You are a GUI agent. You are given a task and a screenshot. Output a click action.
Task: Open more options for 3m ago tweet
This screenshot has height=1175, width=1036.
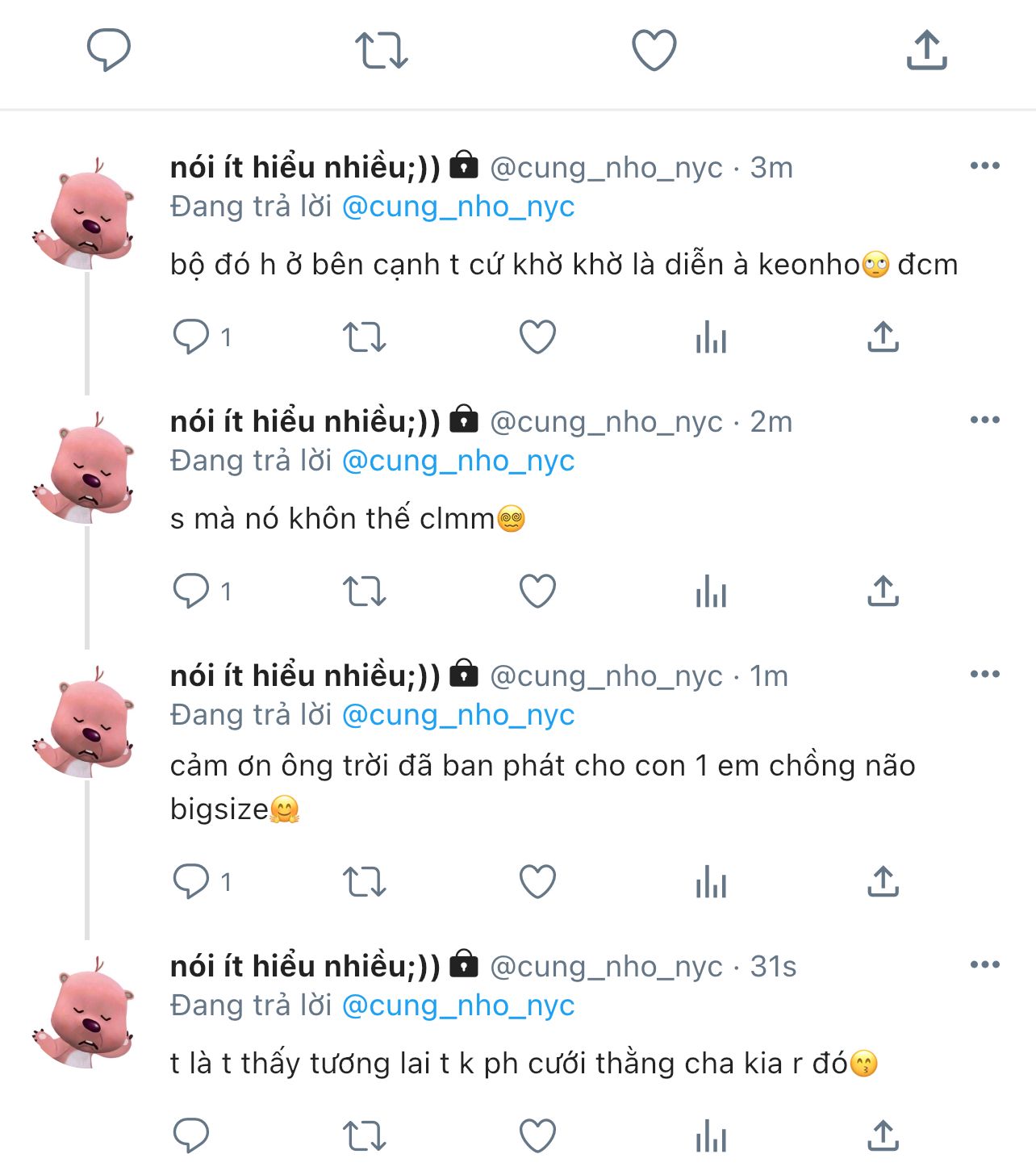pyautogui.click(x=984, y=166)
